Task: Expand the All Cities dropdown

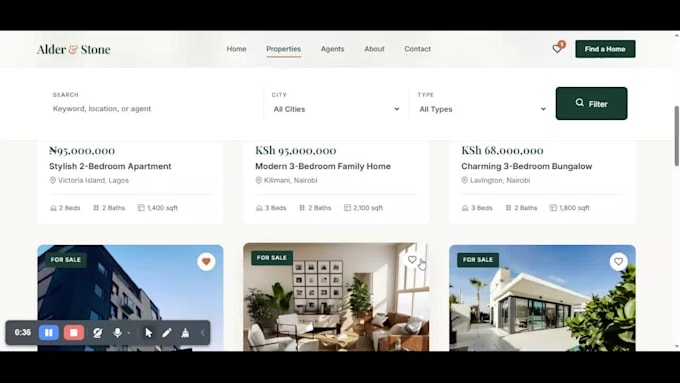Action: pyautogui.click(x=336, y=109)
